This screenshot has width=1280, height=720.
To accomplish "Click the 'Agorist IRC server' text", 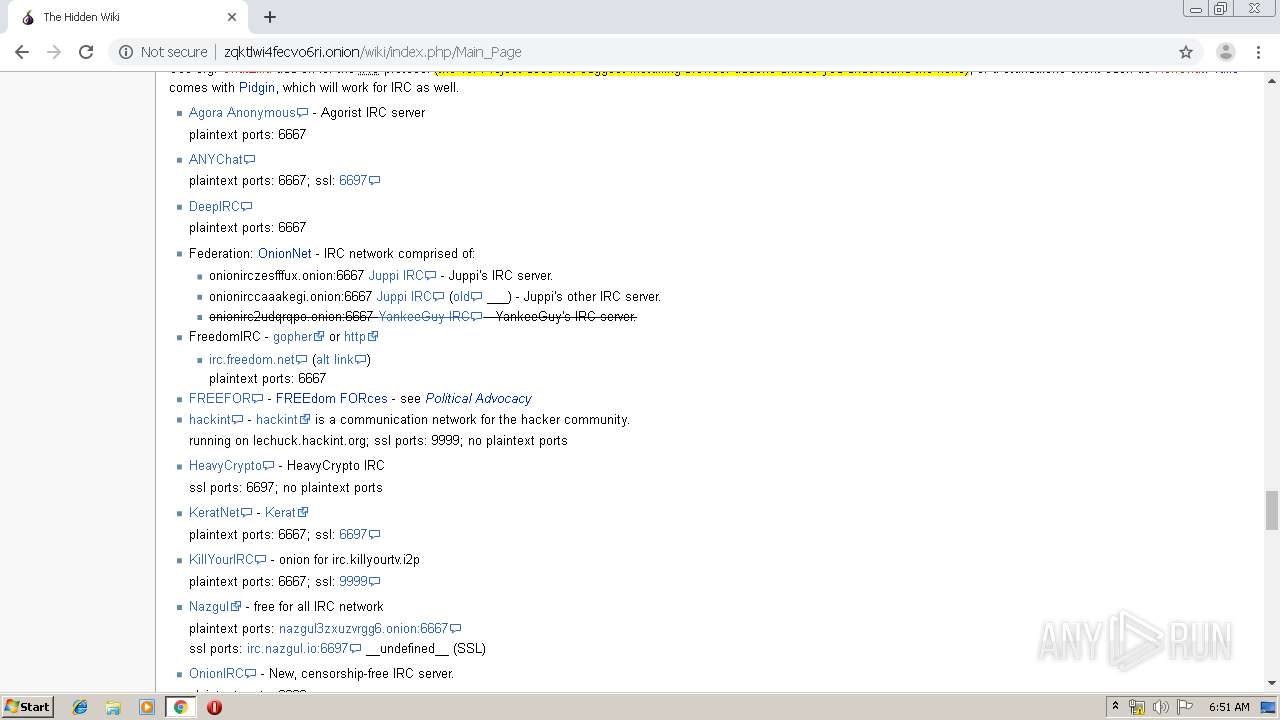I will tap(373, 113).
